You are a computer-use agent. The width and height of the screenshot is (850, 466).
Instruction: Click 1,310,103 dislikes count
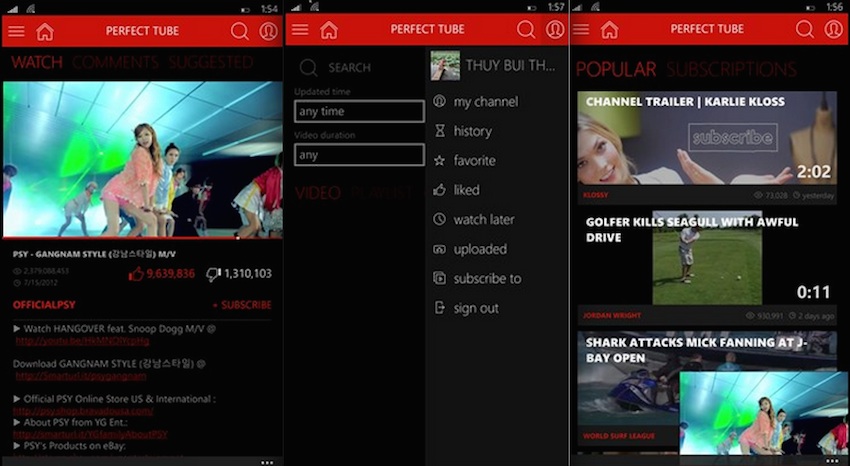point(248,274)
